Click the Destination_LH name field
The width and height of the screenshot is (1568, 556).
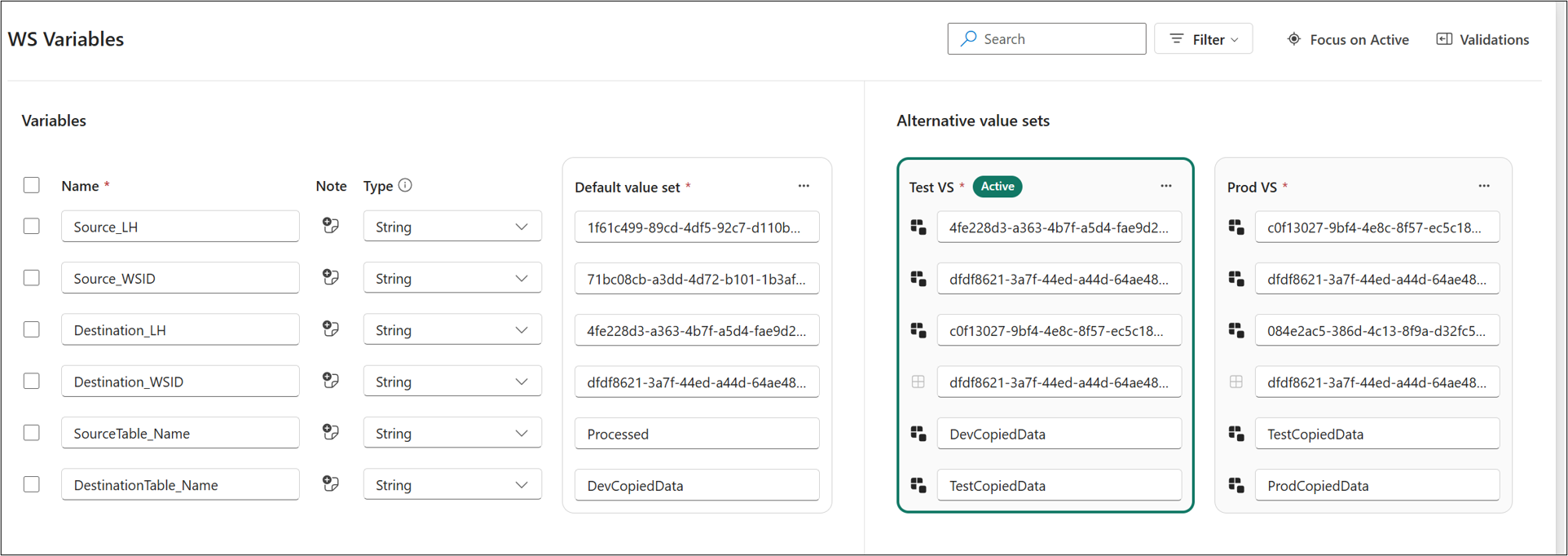click(180, 329)
